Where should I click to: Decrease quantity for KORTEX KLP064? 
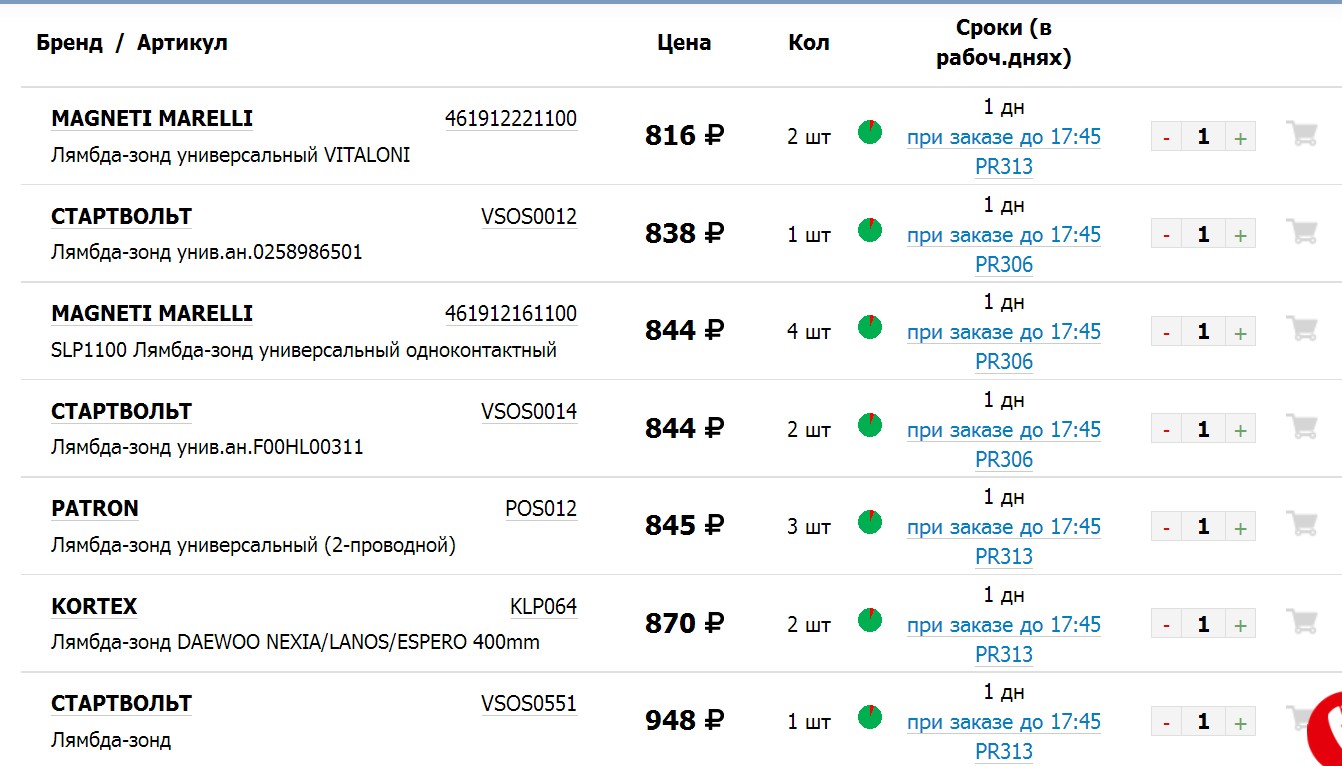(1167, 625)
